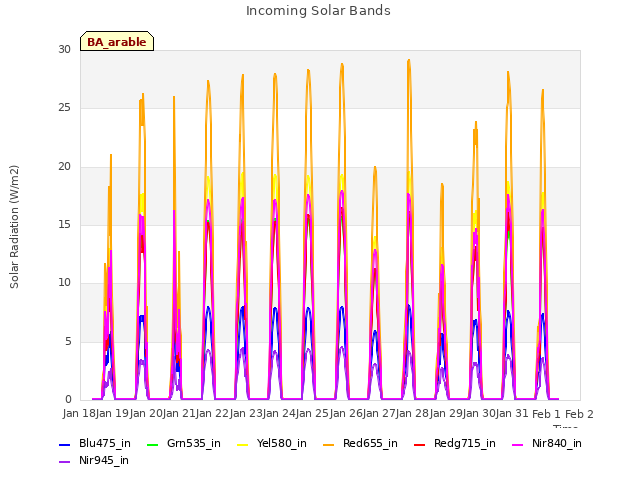Viewport: 640px width, 480px height.
Task: Click the 15 y-axis tick label
Action: click(x=64, y=224)
